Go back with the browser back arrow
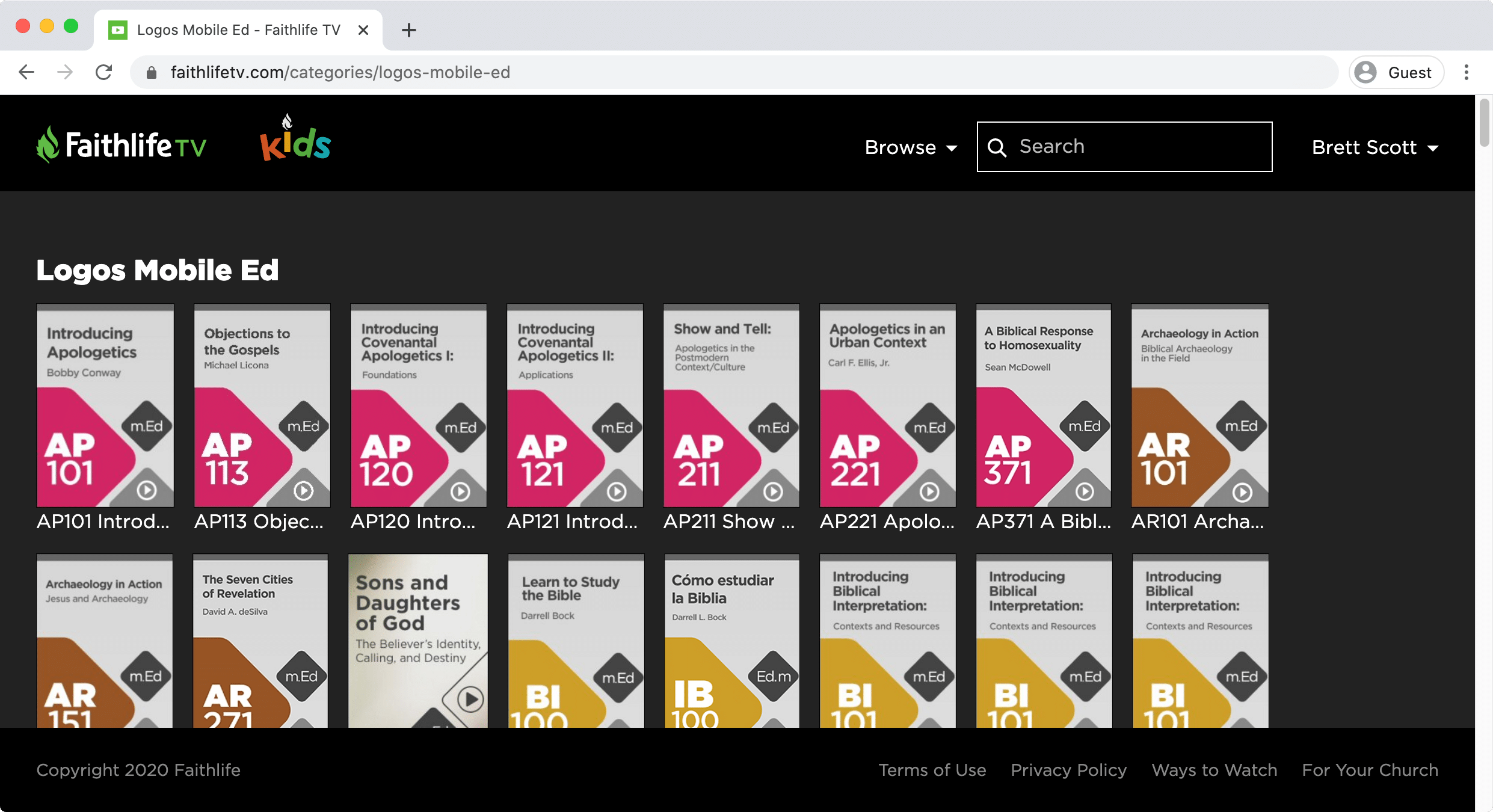 point(26,72)
